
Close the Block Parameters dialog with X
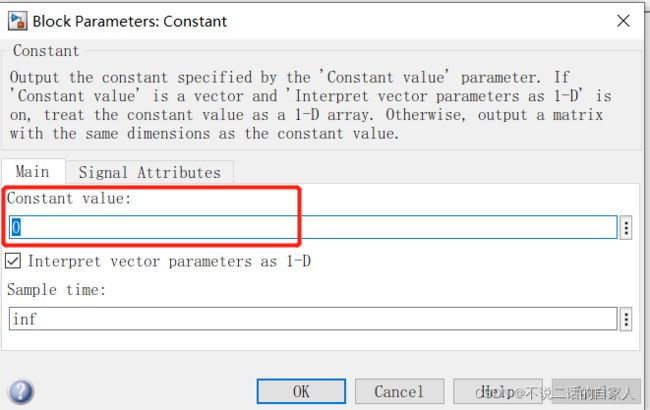click(623, 21)
